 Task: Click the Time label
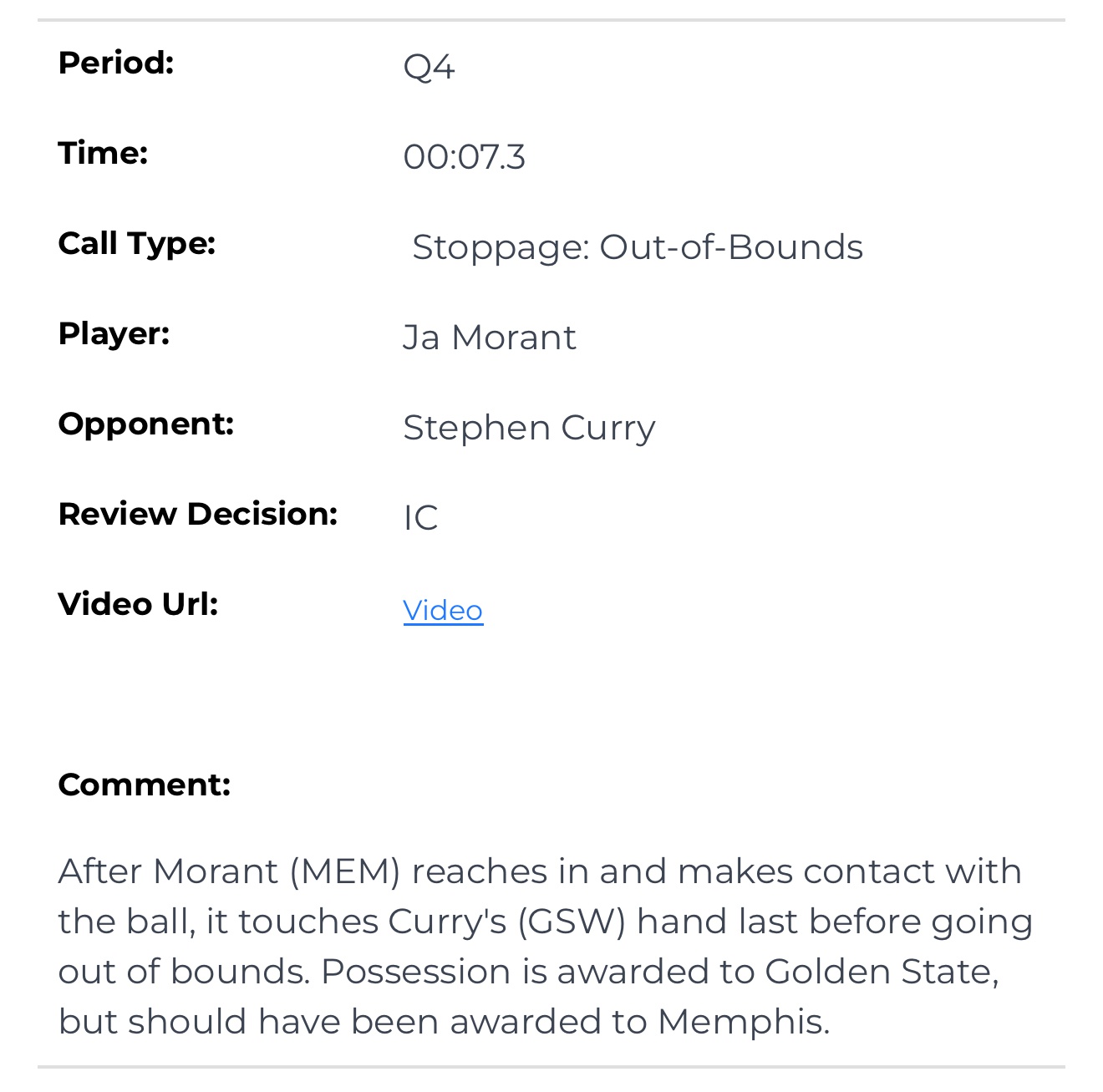[103, 154]
